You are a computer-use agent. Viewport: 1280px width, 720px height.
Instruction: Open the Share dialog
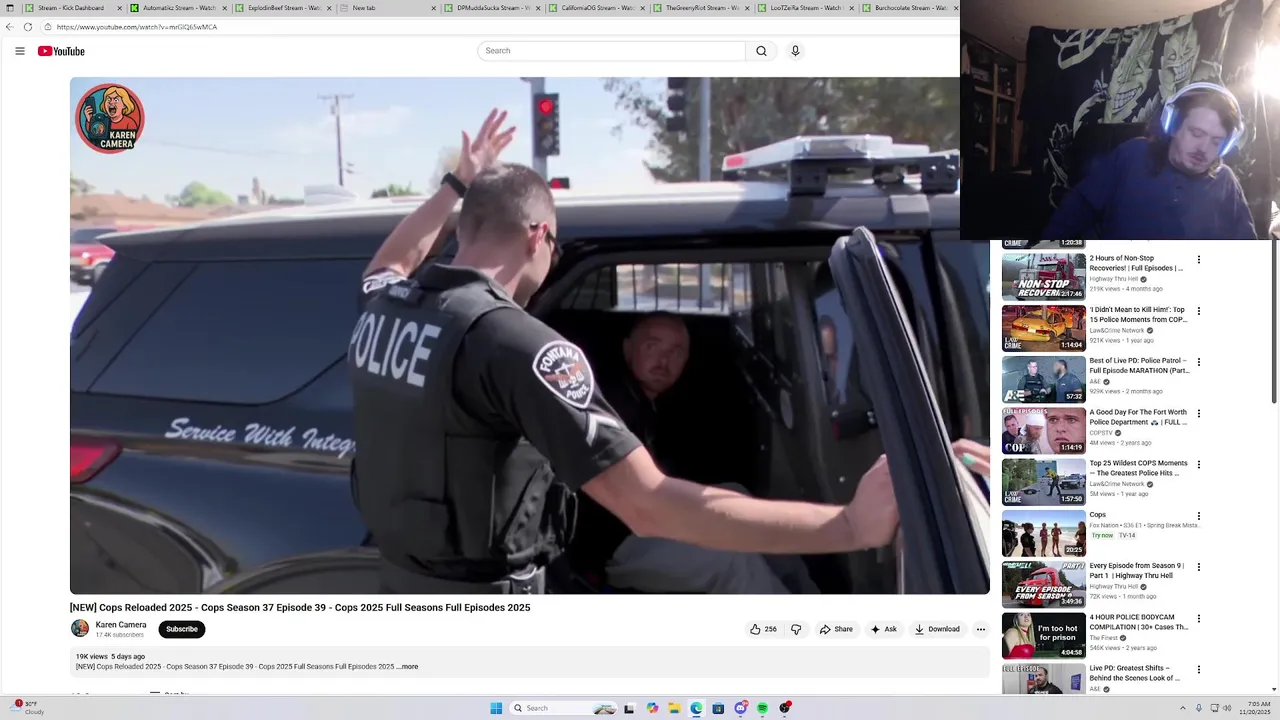pos(836,629)
